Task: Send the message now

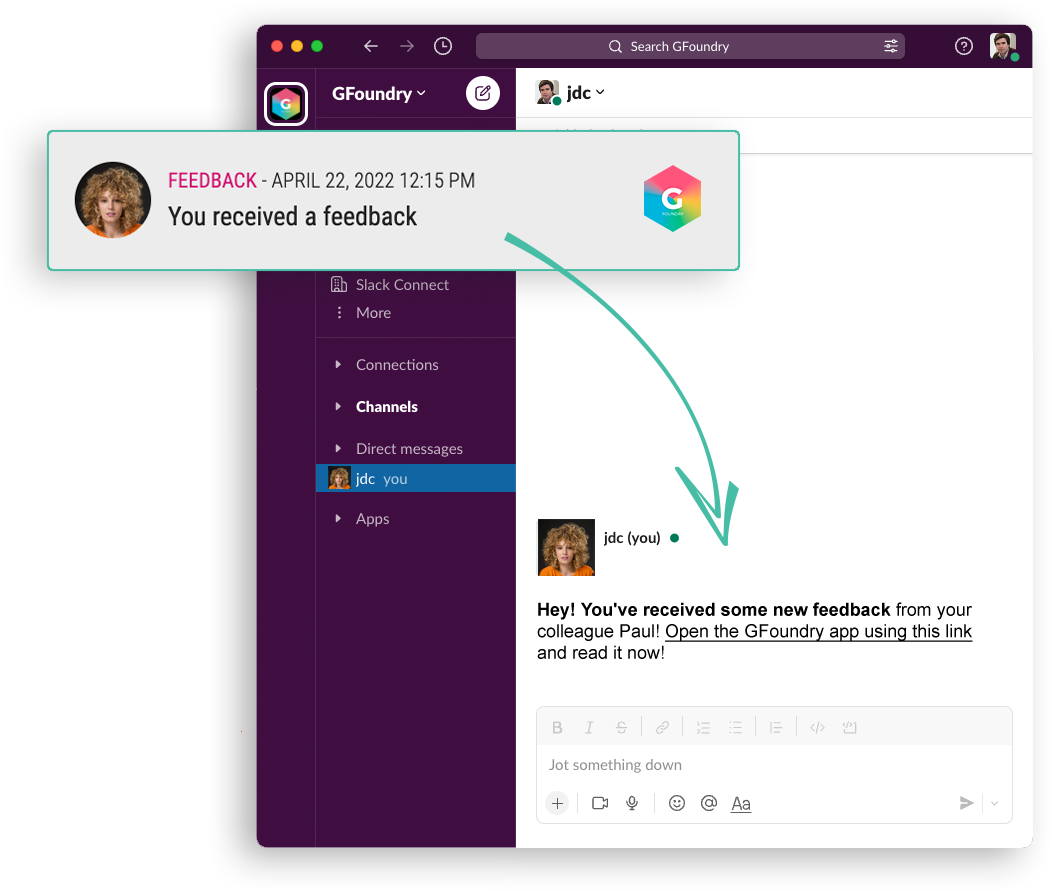Action: (966, 803)
